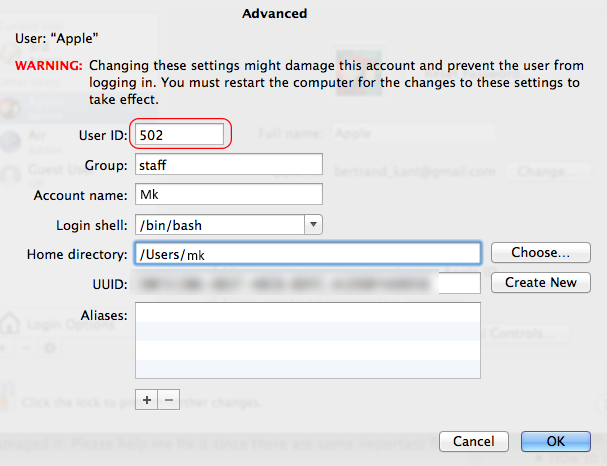Open the Login shell dropdown arrow
The image size is (607, 466).
[x=312, y=224]
